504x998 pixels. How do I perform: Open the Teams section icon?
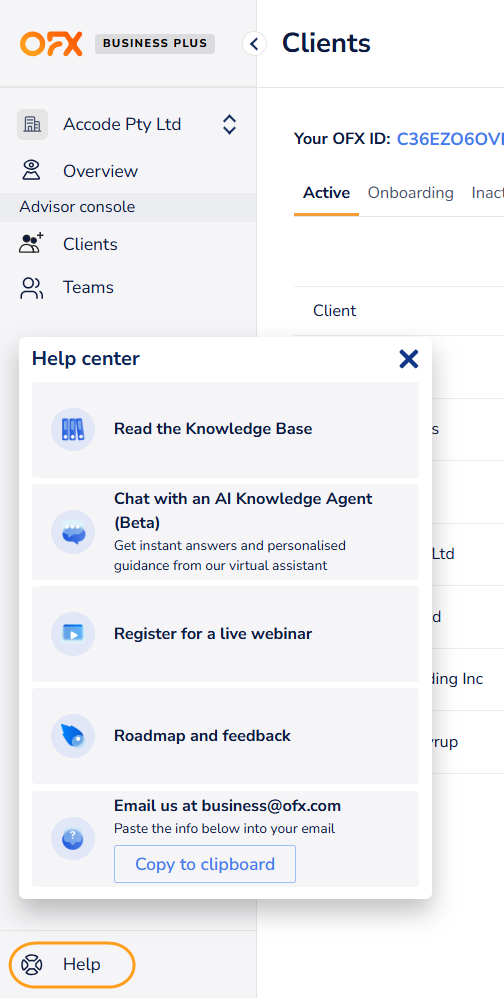coord(31,288)
